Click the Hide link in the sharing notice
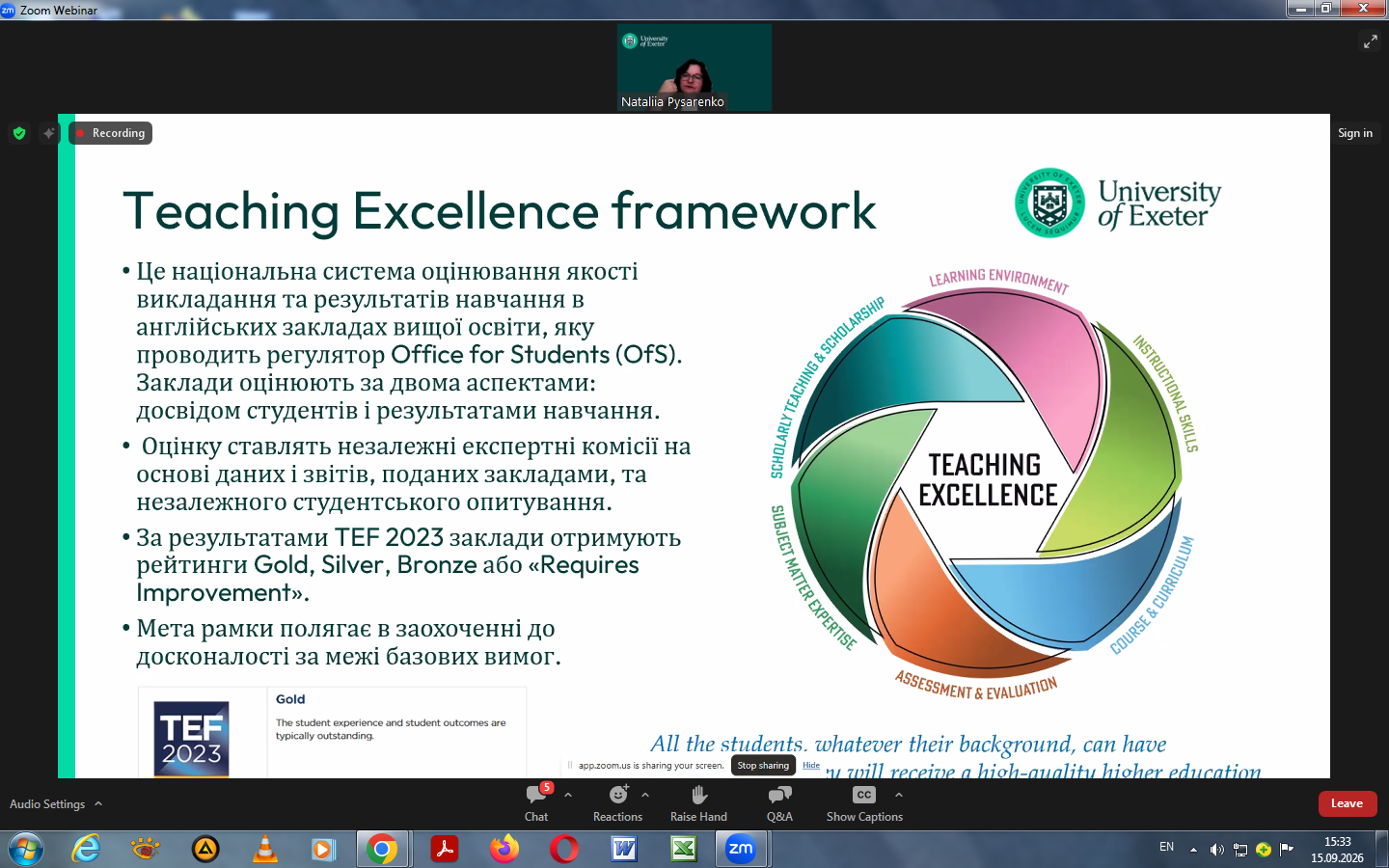Screen dimensions: 1389x868 point(811,765)
